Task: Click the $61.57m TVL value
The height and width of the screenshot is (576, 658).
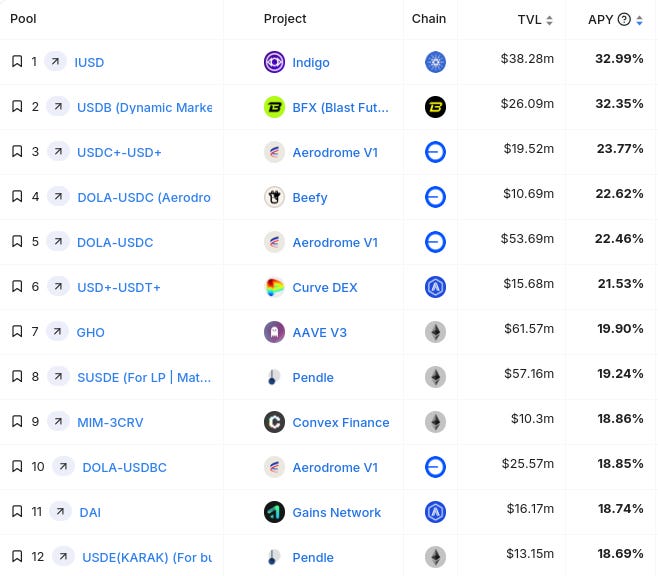Action: (529, 328)
